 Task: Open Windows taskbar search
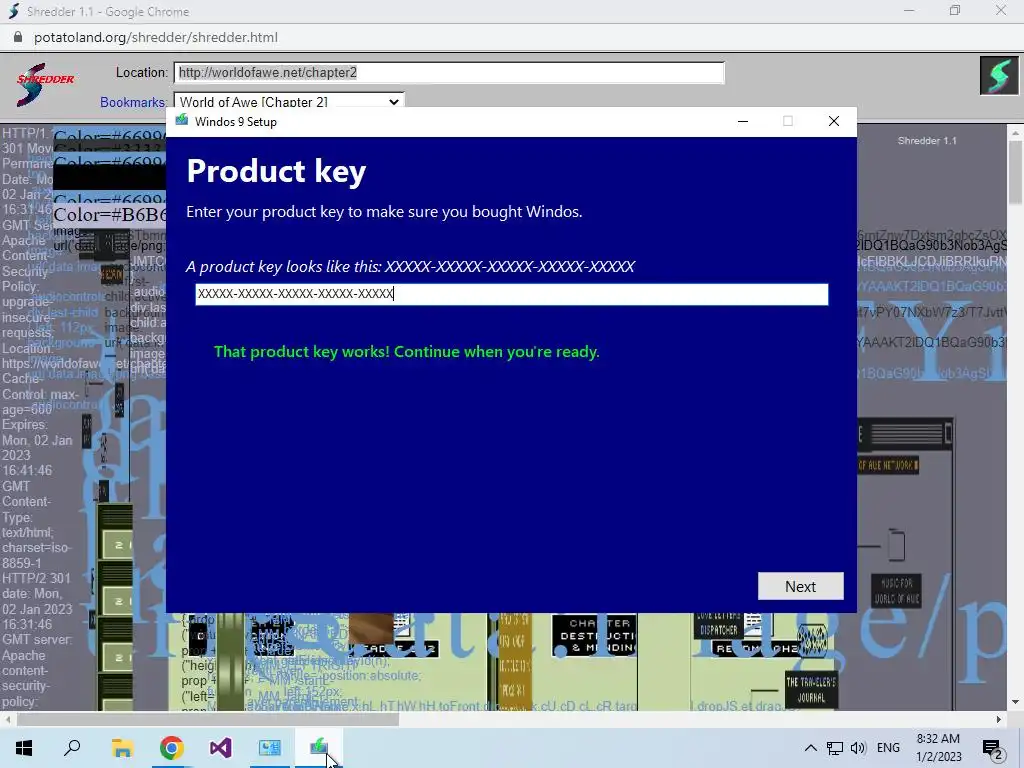click(72, 748)
